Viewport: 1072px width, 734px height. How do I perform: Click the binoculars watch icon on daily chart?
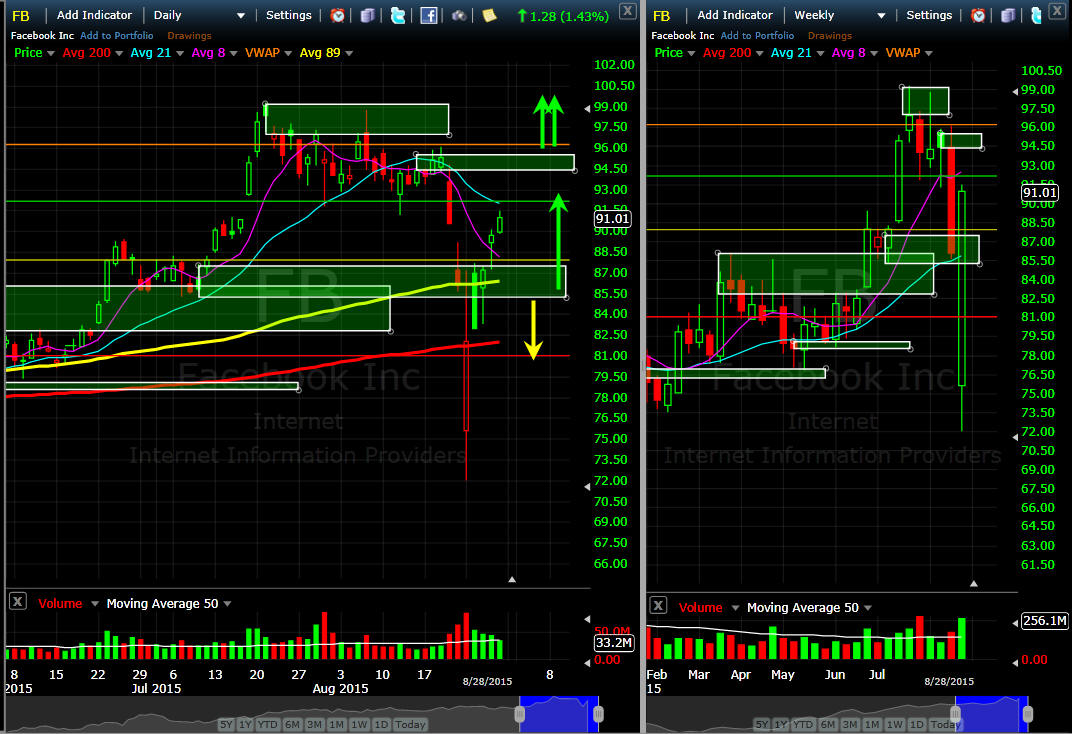coord(459,15)
